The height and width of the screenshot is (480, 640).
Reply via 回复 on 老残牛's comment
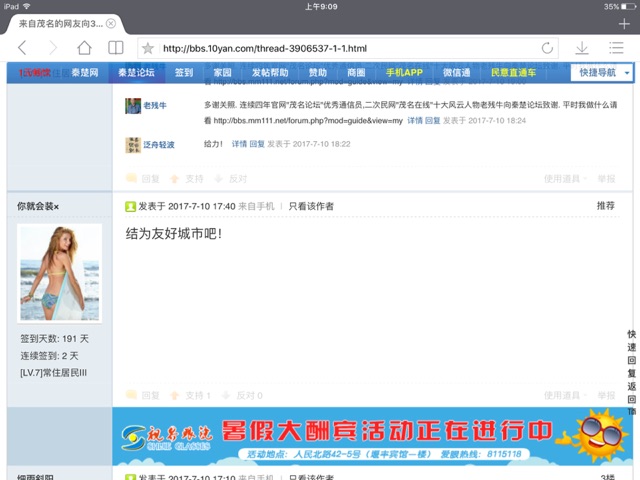(x=433, y=120)
